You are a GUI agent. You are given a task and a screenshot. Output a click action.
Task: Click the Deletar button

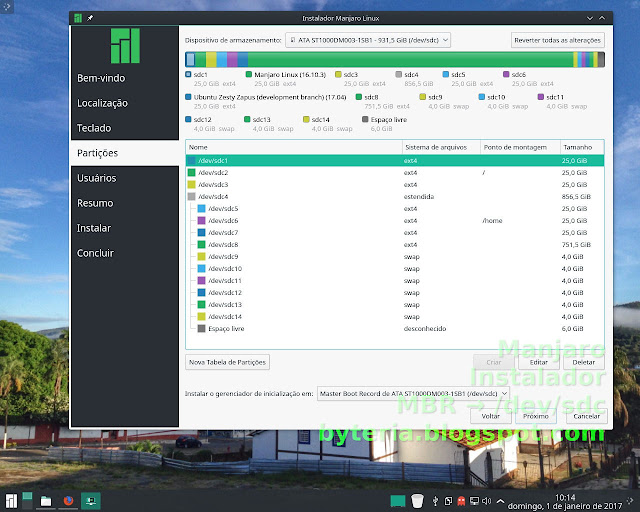pos(584,362)
